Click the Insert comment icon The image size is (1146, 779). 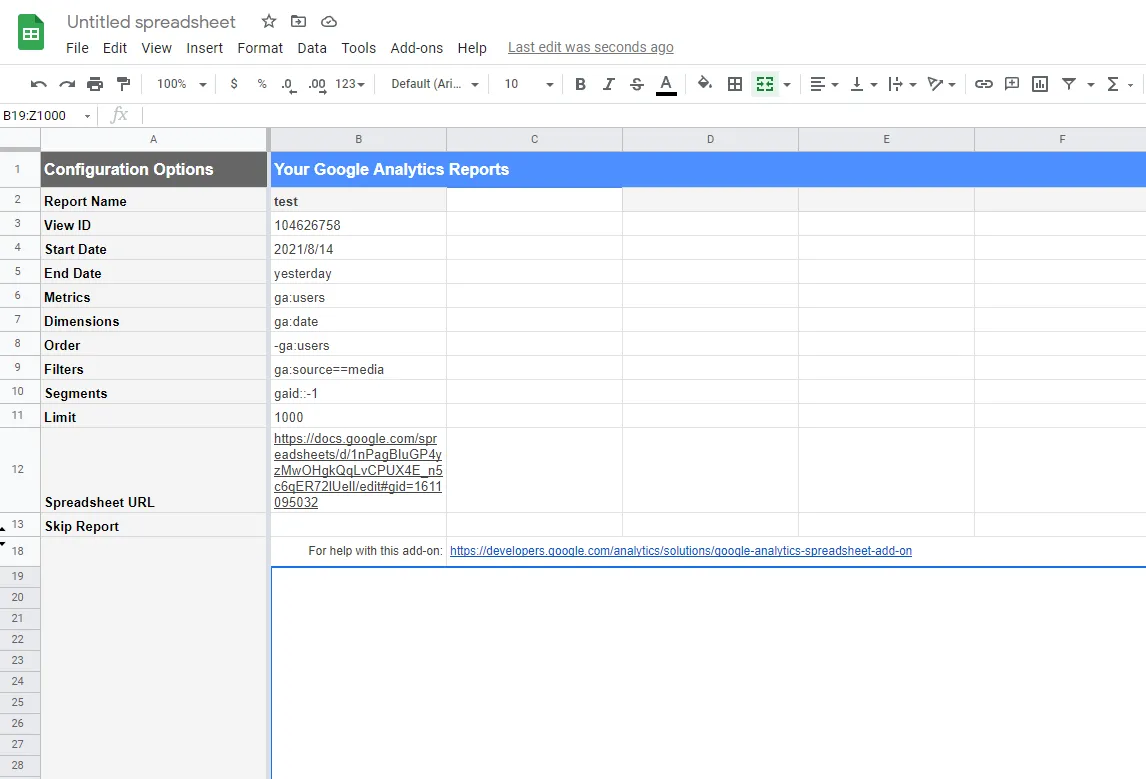(x=1012, y=84)
